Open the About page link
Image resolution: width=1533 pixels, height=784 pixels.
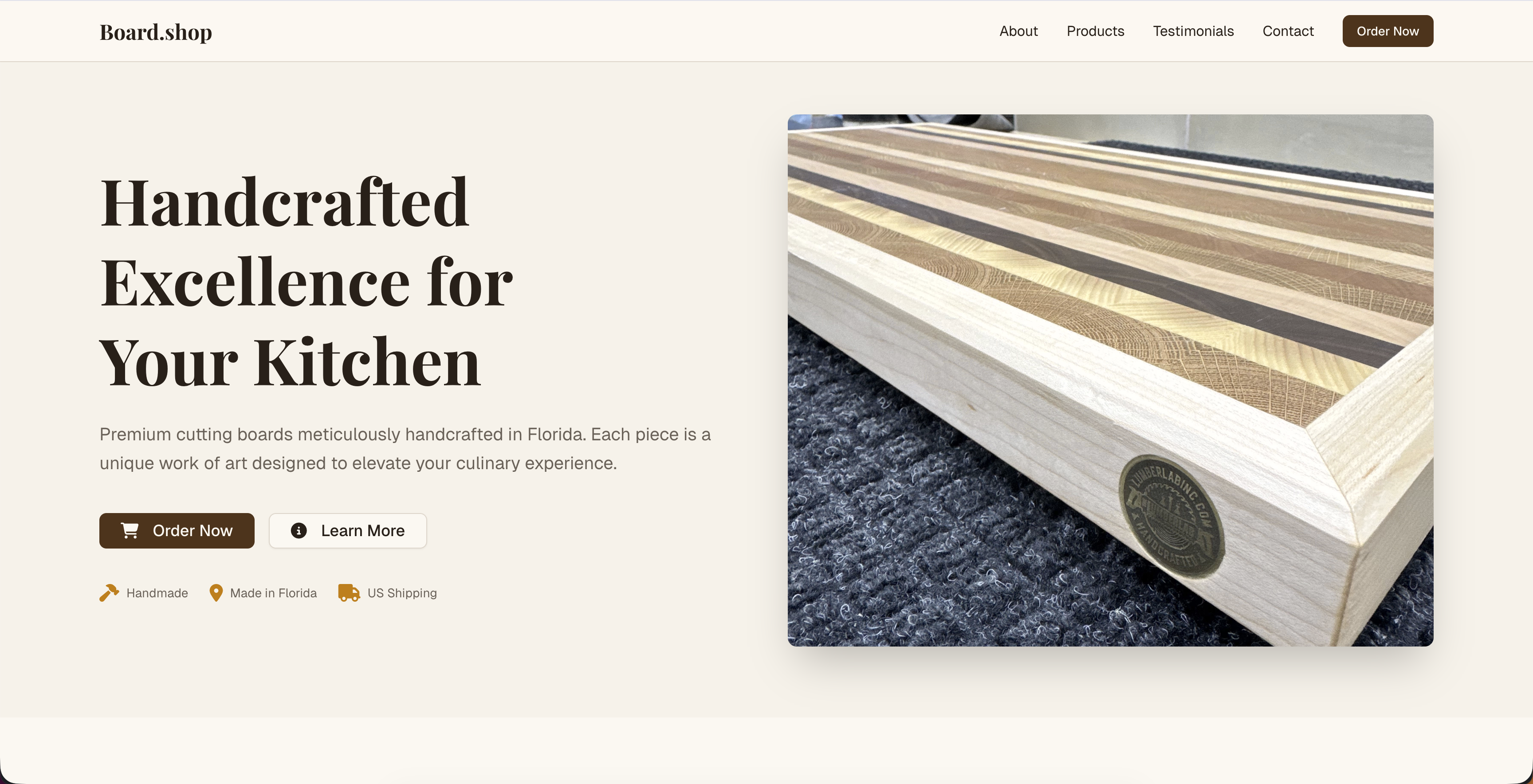coord(1018,31)
